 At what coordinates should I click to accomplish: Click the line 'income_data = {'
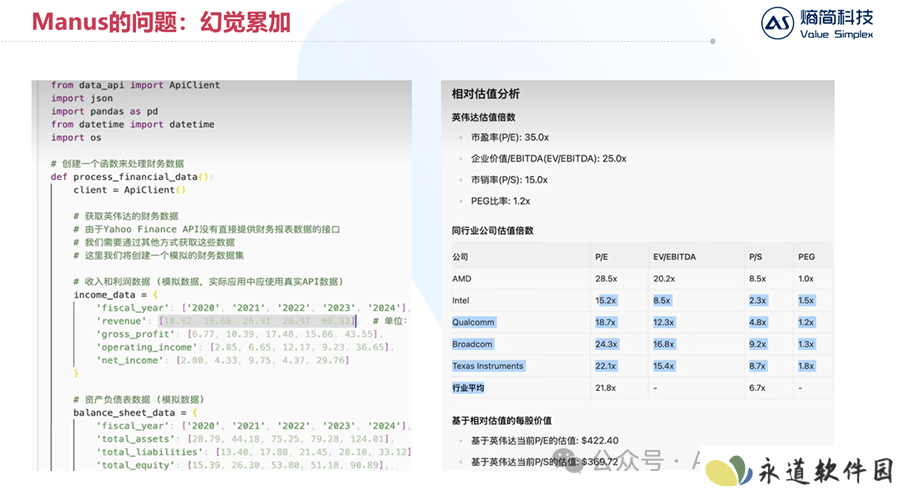(x=115, y=294)
